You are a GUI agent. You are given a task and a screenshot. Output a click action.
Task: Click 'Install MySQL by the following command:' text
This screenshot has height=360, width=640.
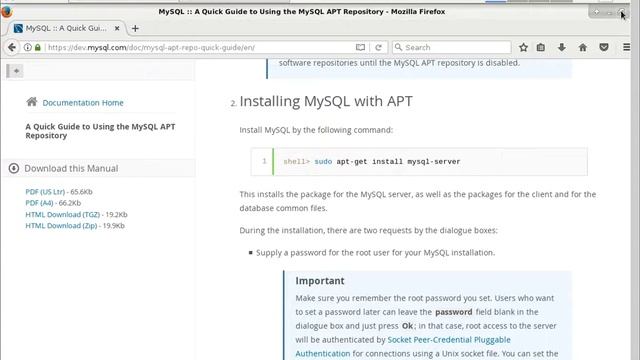click(316, 130)
